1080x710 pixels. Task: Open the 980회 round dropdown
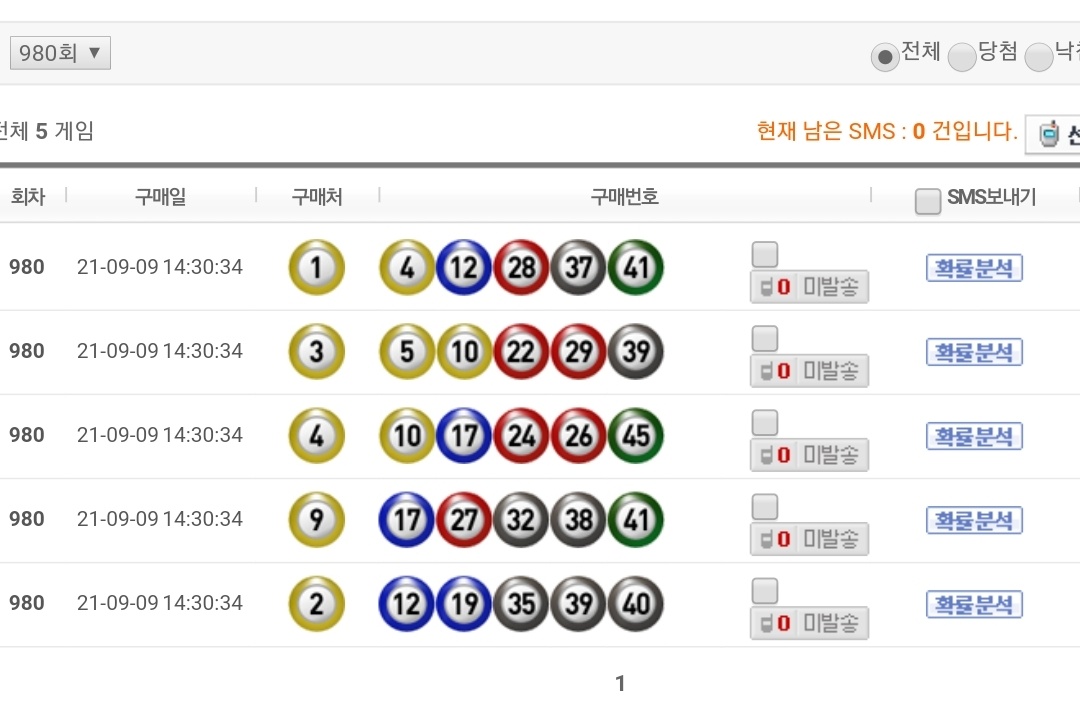pos(60,53)
